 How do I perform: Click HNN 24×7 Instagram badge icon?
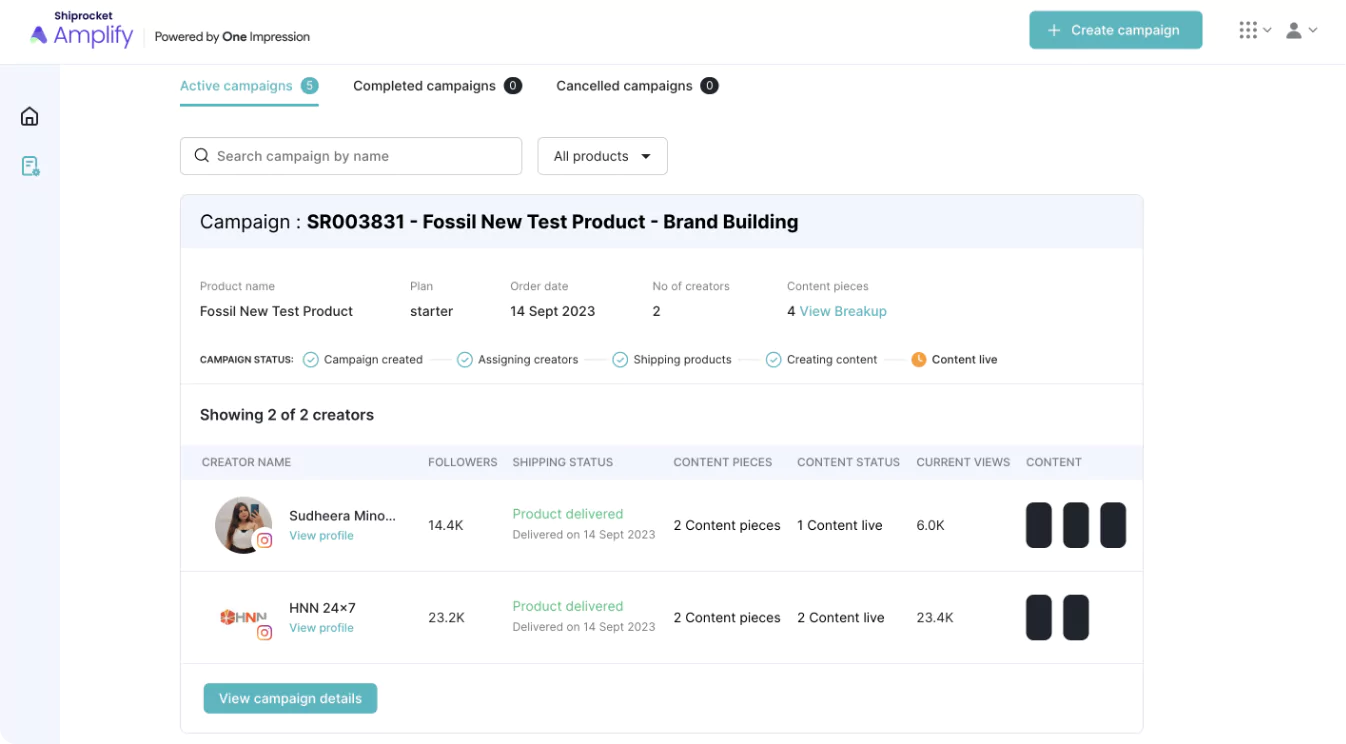tap(264, 632)
